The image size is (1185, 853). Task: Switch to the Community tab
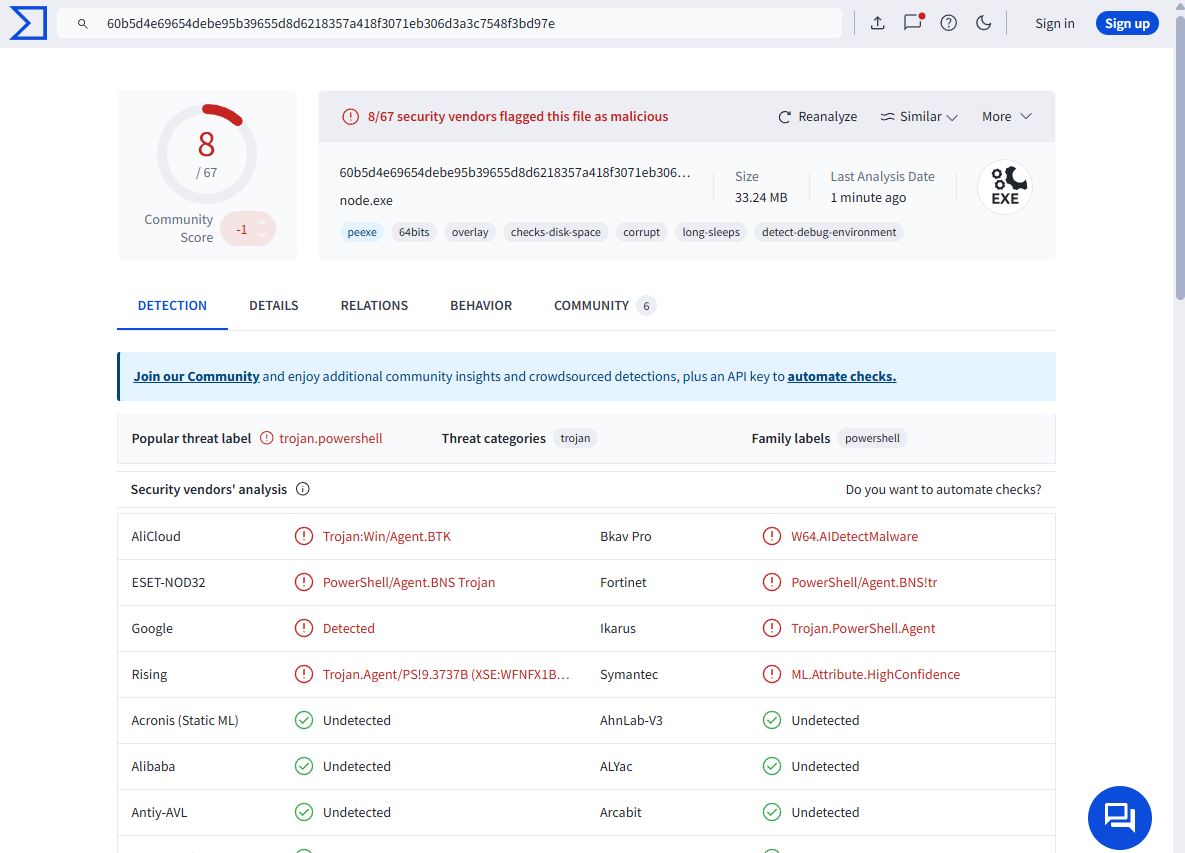coord(591,306)
